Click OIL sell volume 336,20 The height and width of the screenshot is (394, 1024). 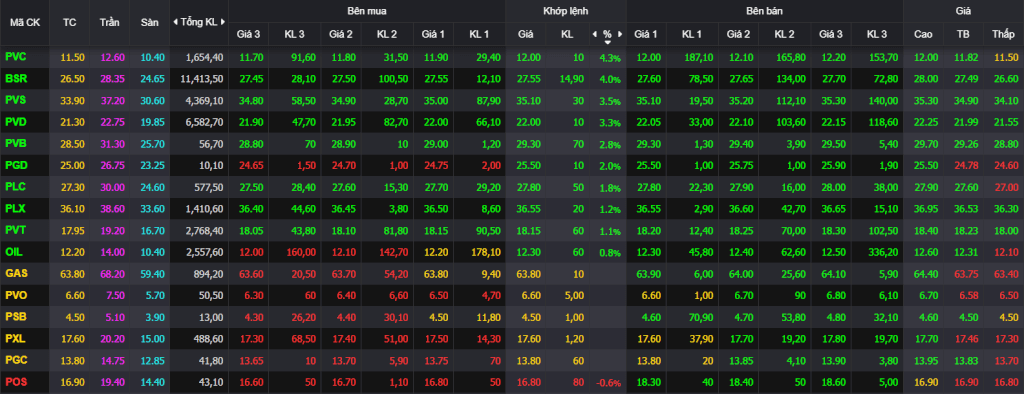click(x=882, y=252)
